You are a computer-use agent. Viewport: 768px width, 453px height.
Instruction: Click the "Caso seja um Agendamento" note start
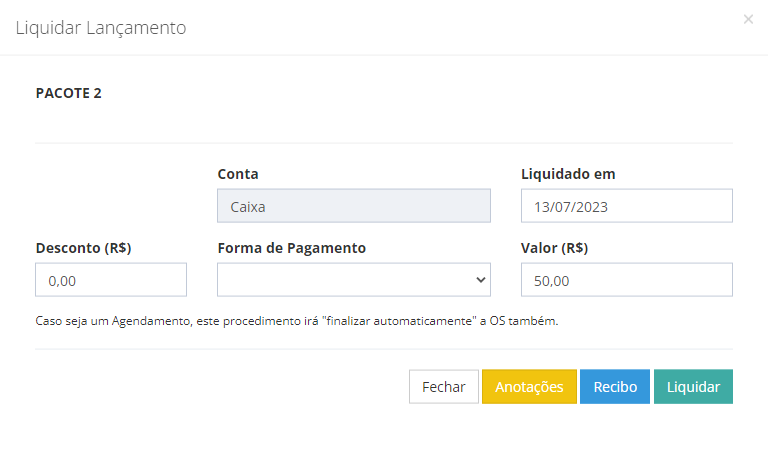coord(113,321)
